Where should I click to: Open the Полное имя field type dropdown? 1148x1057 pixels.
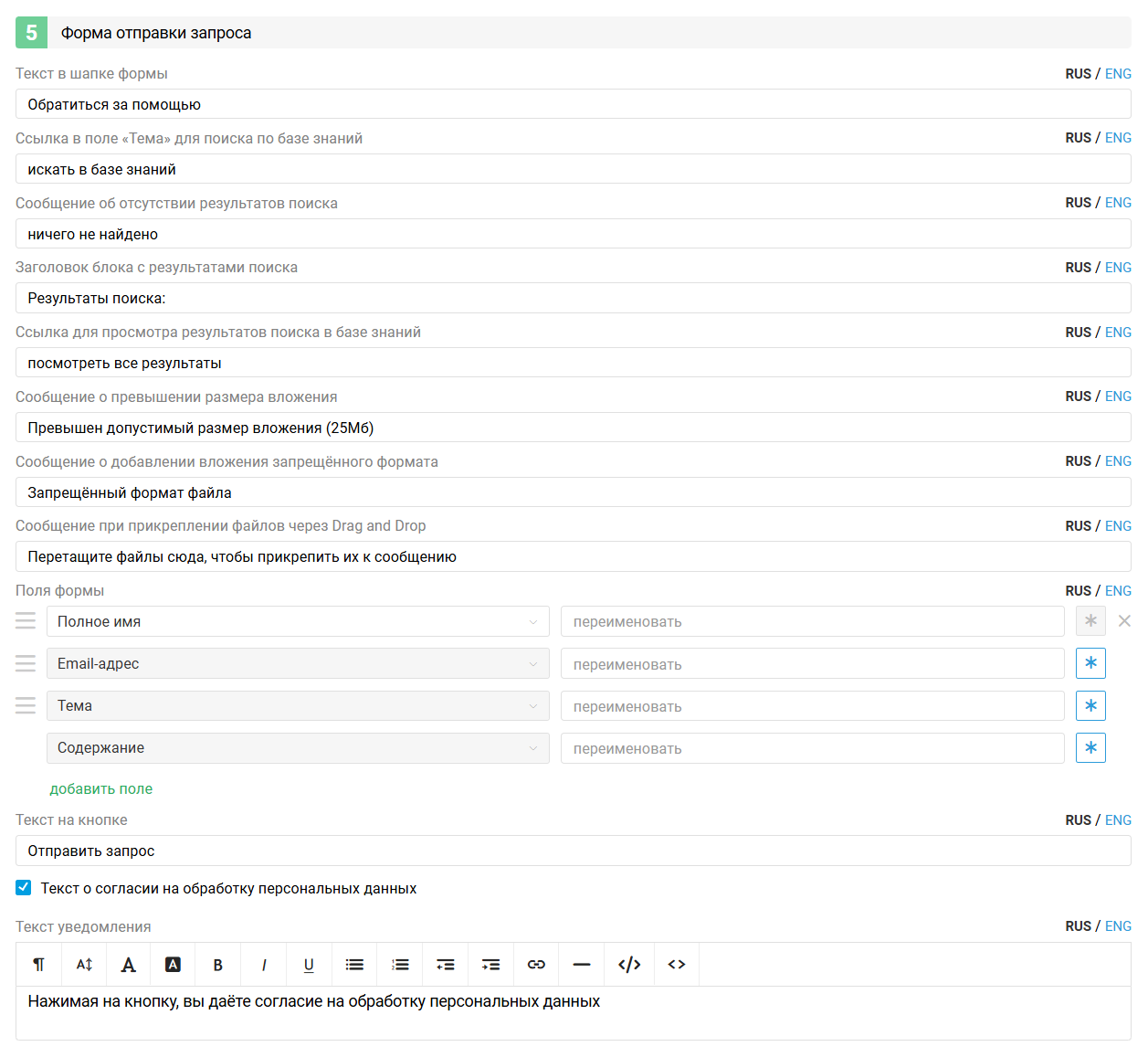298,621
